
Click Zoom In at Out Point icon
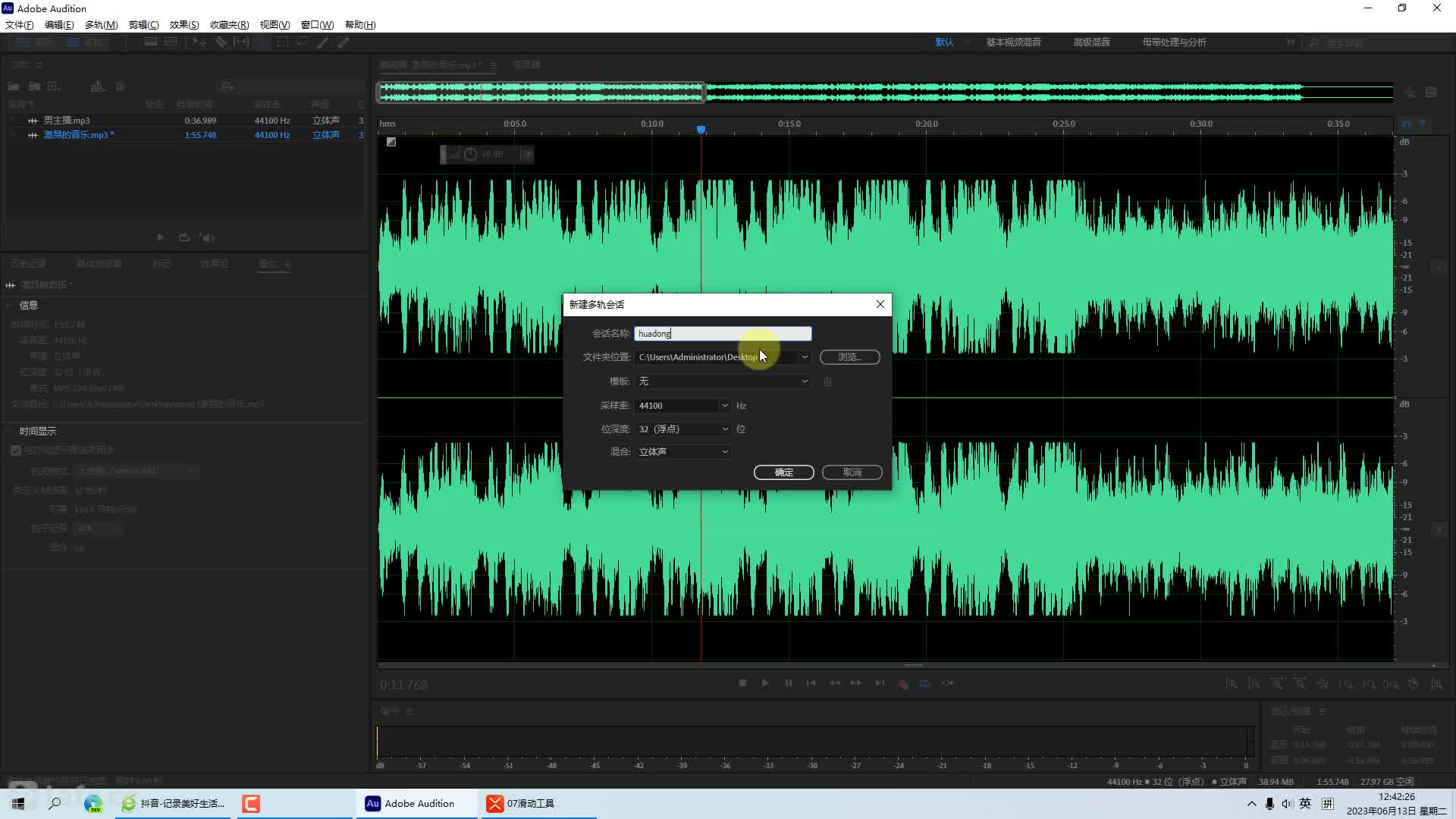[x=1369, y=684]
